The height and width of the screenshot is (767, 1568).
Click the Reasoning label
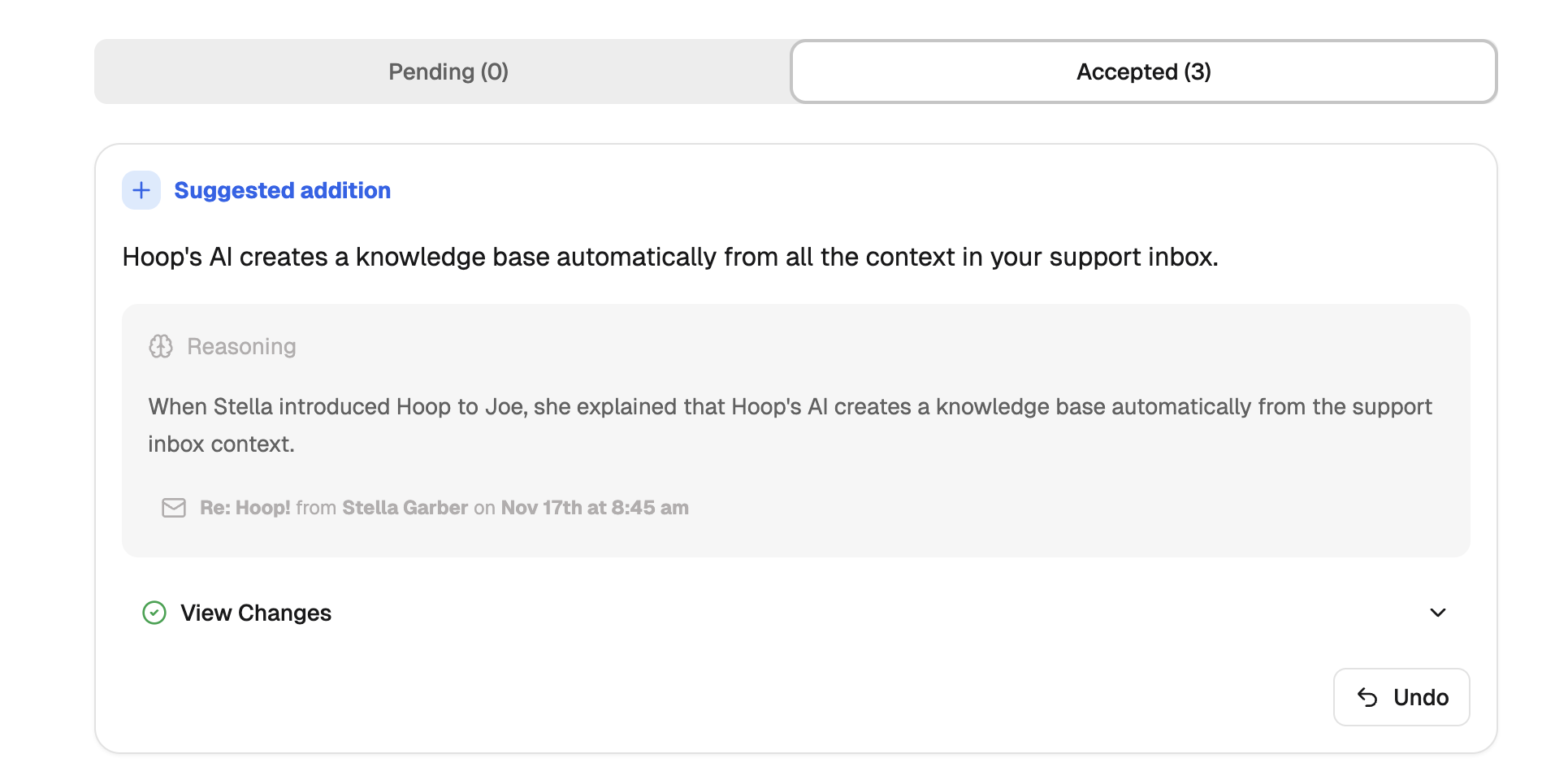coord(241,347)
